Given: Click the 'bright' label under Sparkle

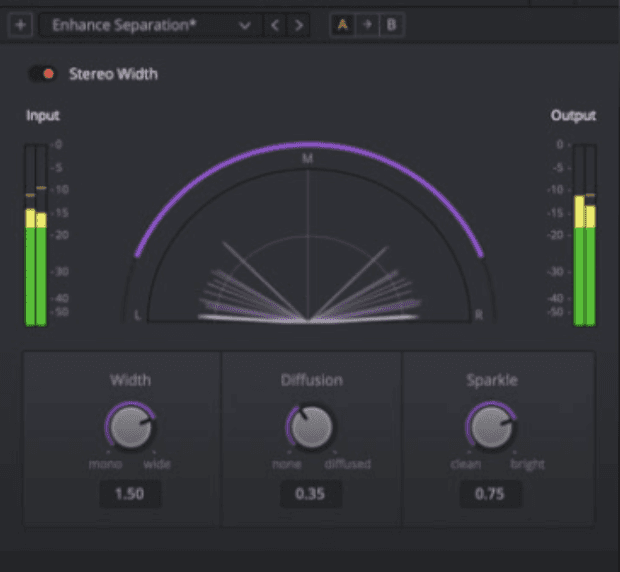Looking at the screenshot, I should [x=528, y=464].
